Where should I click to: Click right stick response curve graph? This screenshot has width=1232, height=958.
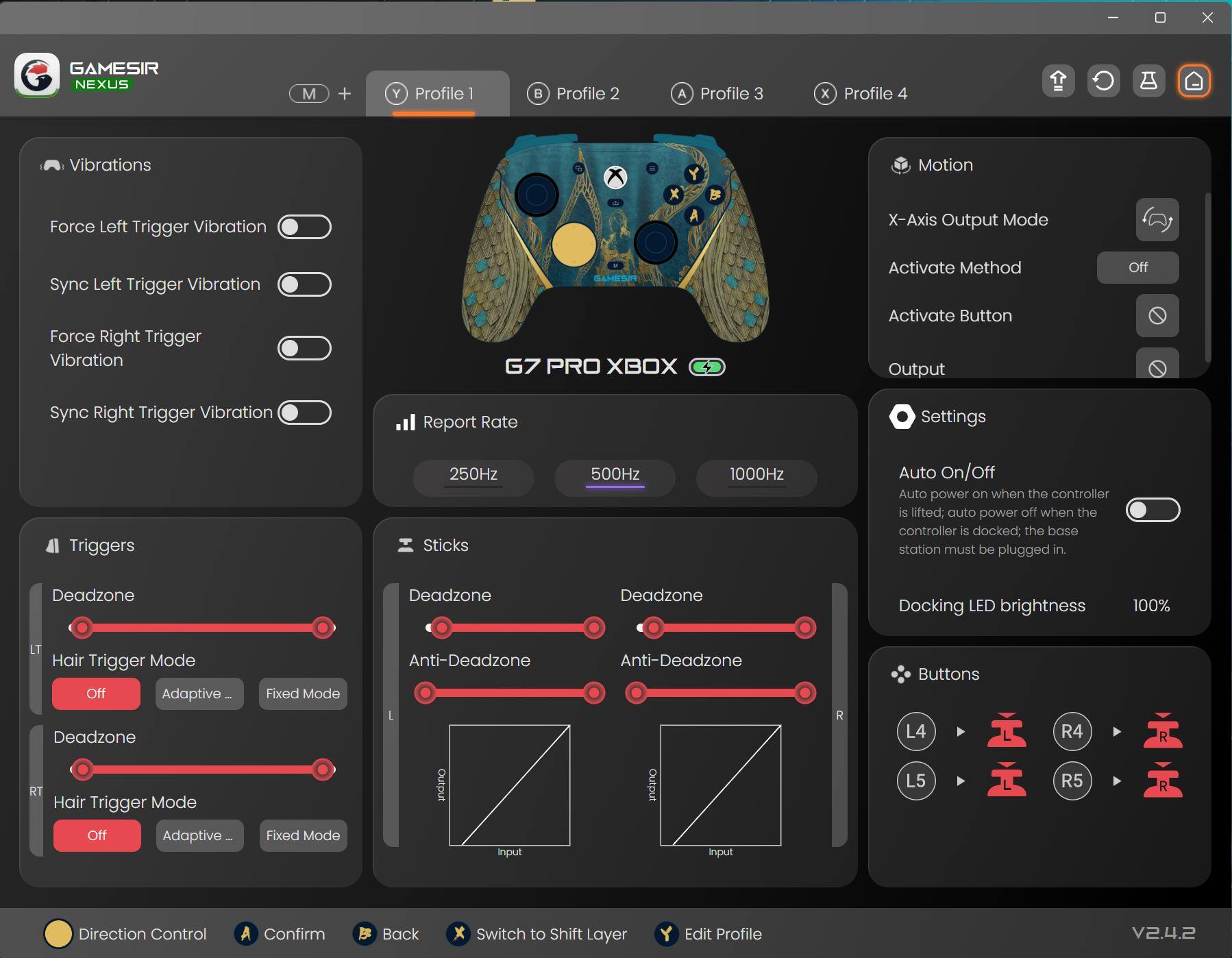point(720,785)
